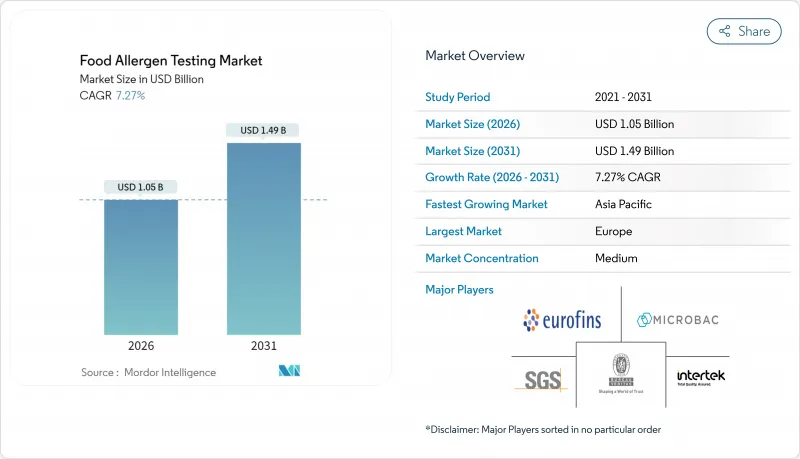Click the USD 1.49 B bar label

(263, 130)
